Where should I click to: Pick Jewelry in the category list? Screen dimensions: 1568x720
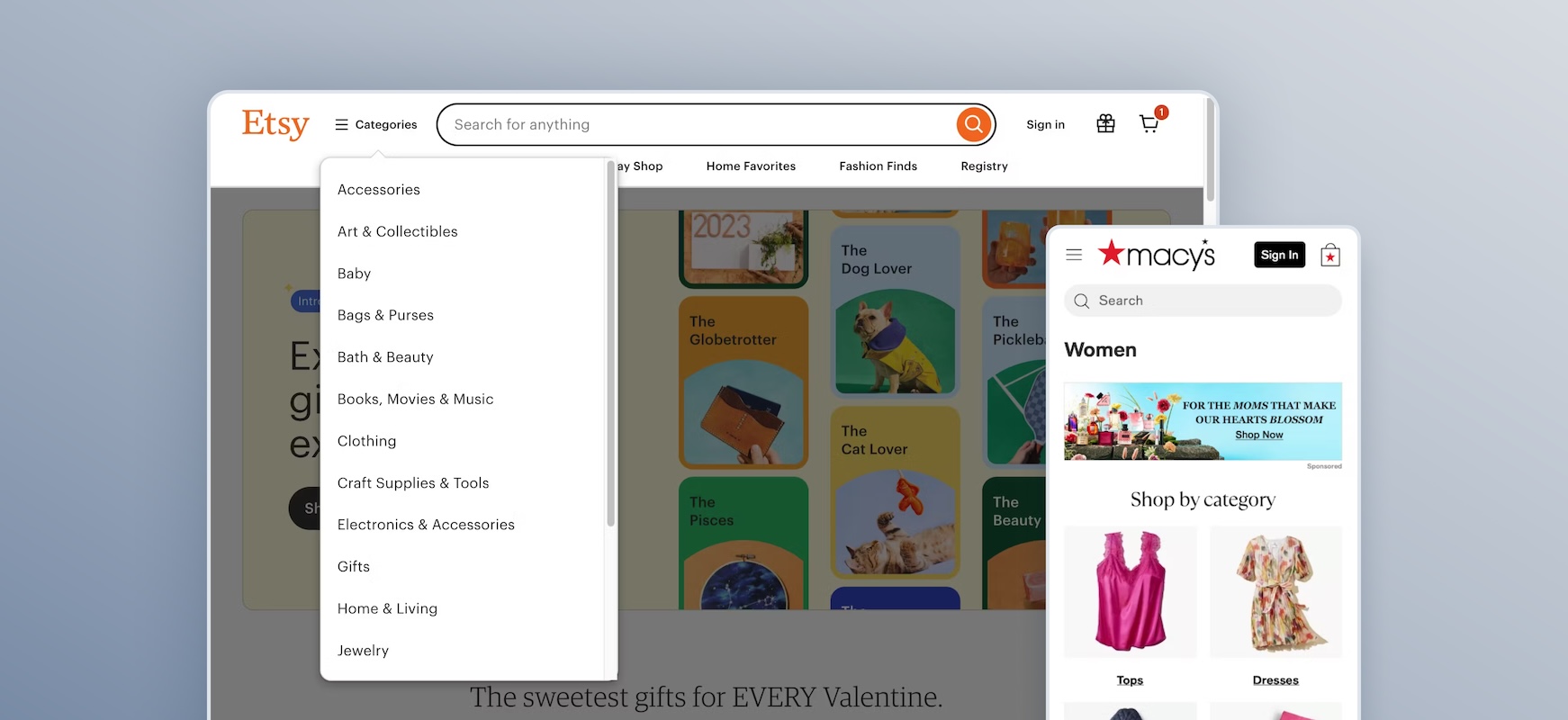363,651
